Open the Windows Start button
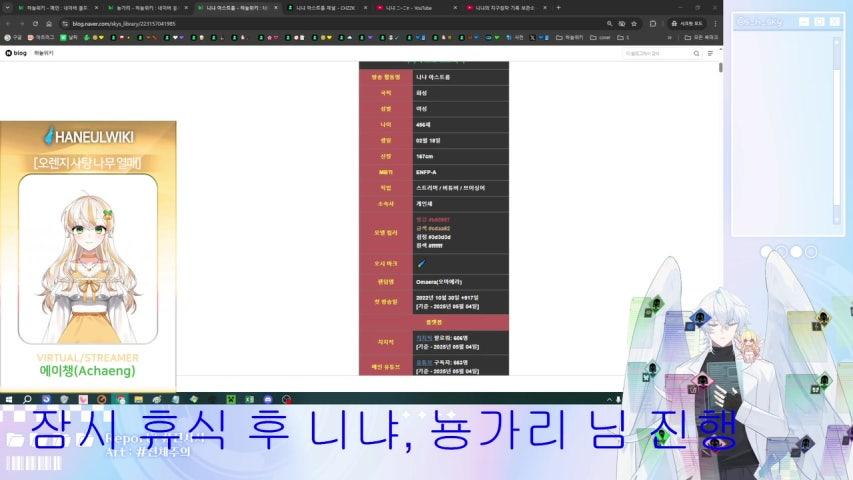The image size is (853, 480). (9, 399)
